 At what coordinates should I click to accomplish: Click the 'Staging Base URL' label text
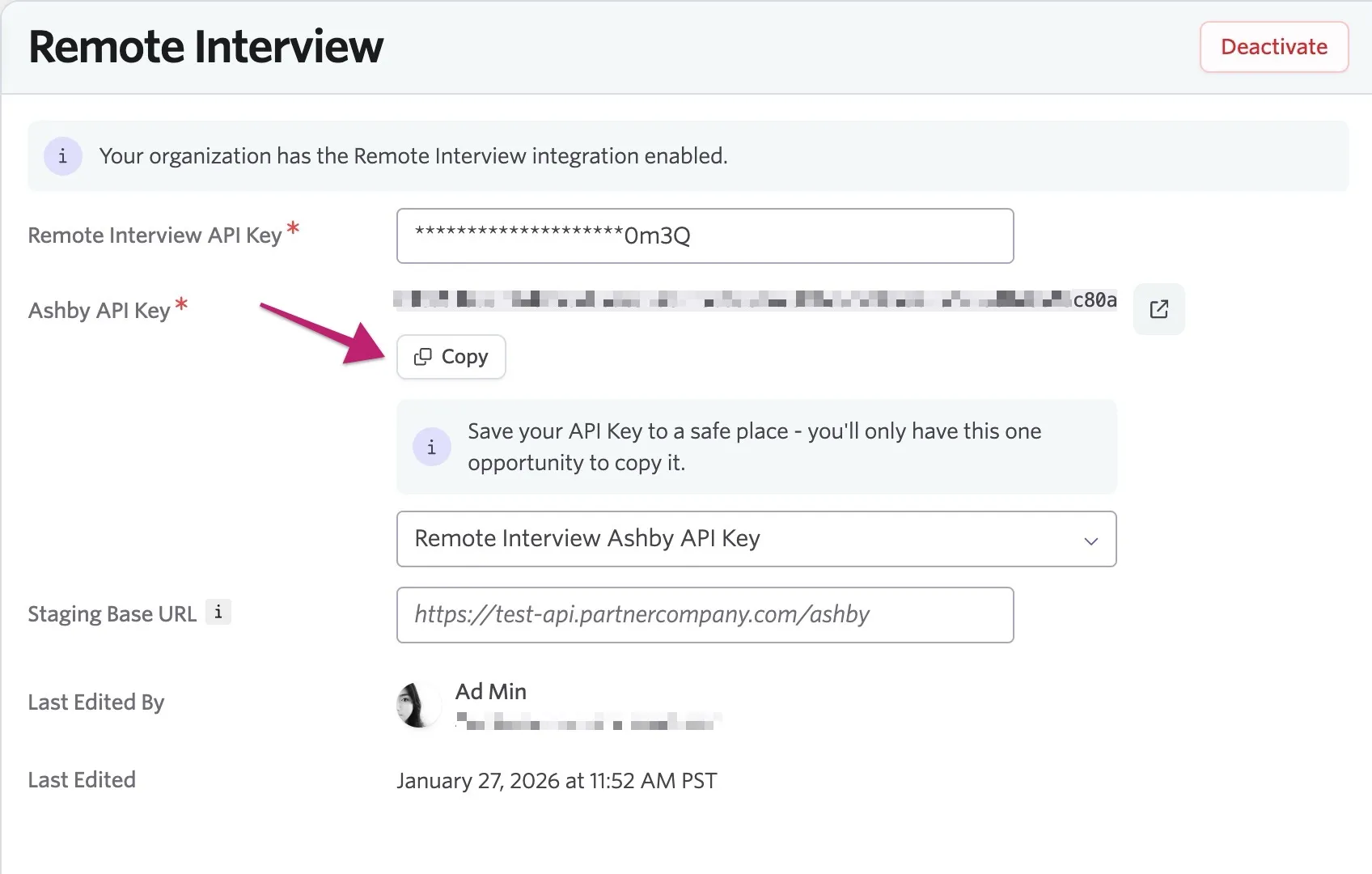click(x=112, y=614)
